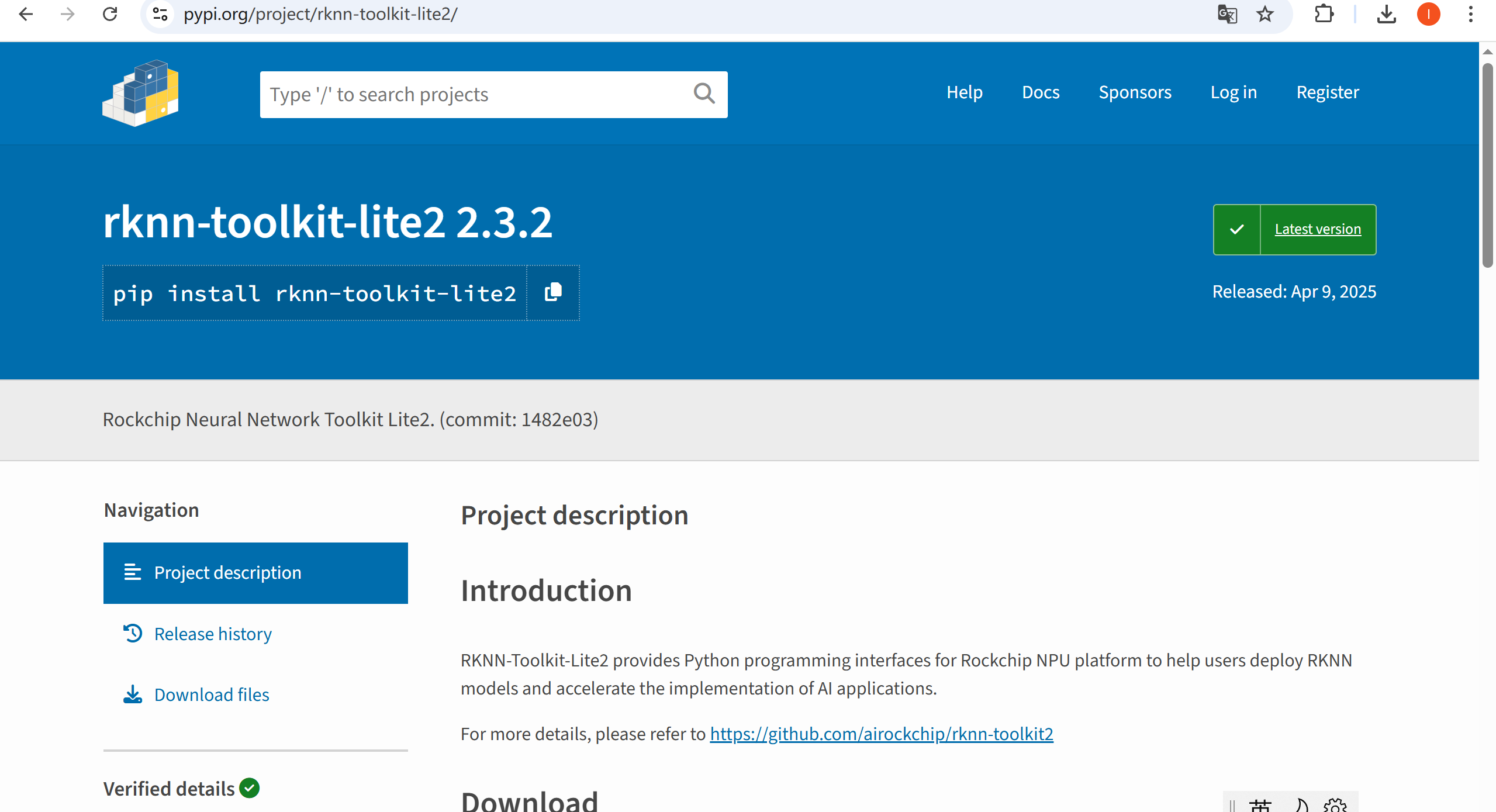Bookmark this page with the star icon
Viewport: 1496px width, 812px height.
pyautogui.click(x=1265, y=13)
